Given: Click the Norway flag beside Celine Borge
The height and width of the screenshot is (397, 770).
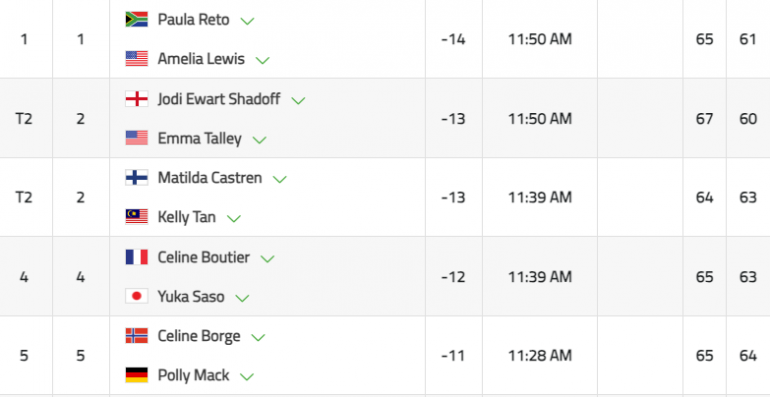Looking at the screenshot, I should pos(137,336).
